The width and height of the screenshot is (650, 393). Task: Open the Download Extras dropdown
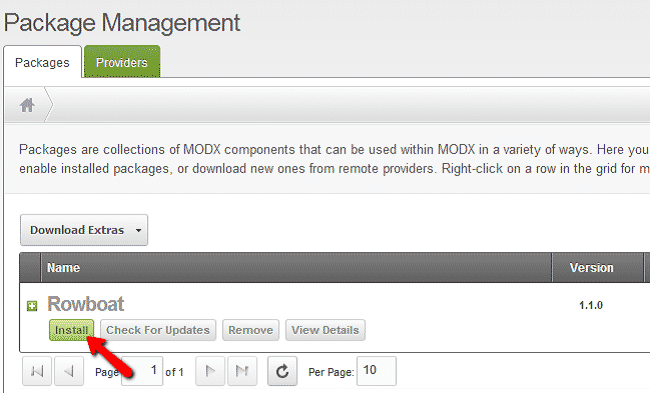pyautogui.click(x=84, y=230)
